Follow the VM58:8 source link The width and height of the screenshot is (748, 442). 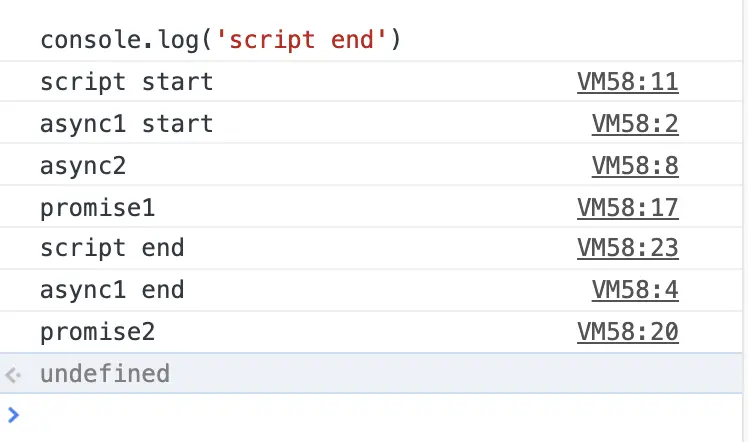[635, 165]
